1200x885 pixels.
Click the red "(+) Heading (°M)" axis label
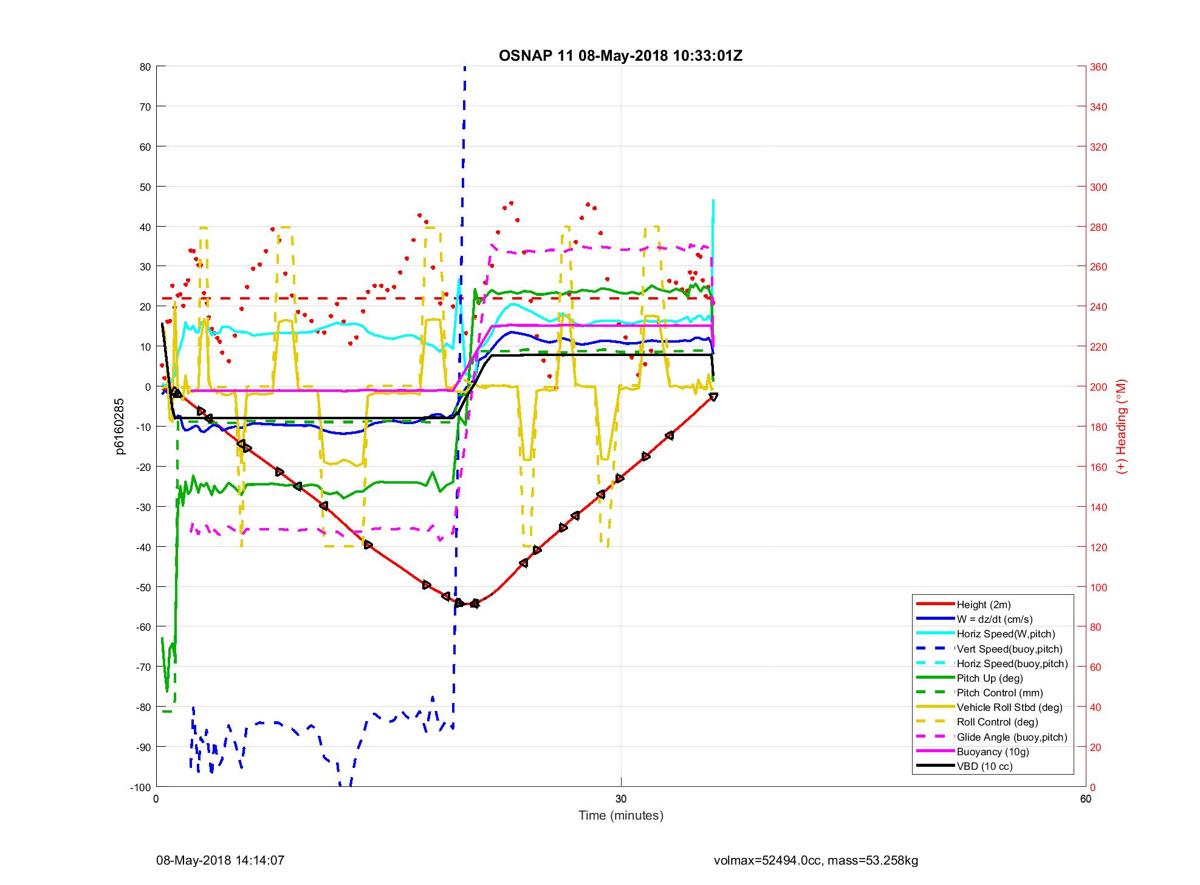tap(1122, 427)
